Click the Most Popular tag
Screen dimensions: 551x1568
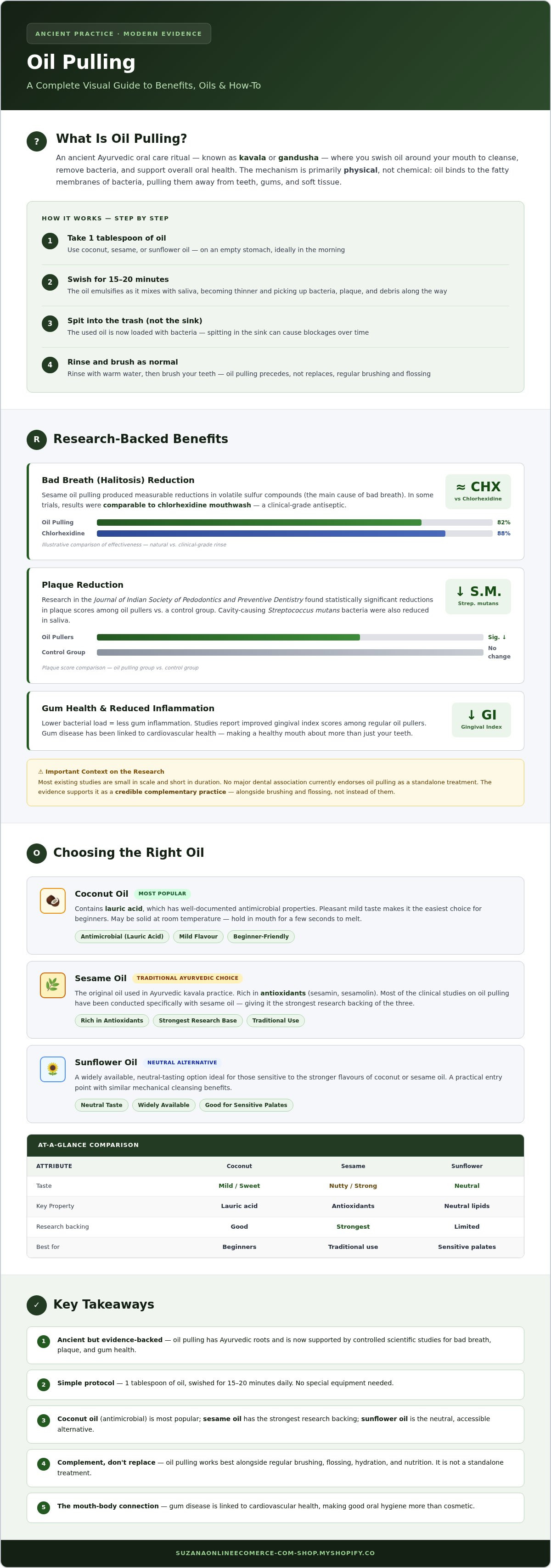pos(162,894)
